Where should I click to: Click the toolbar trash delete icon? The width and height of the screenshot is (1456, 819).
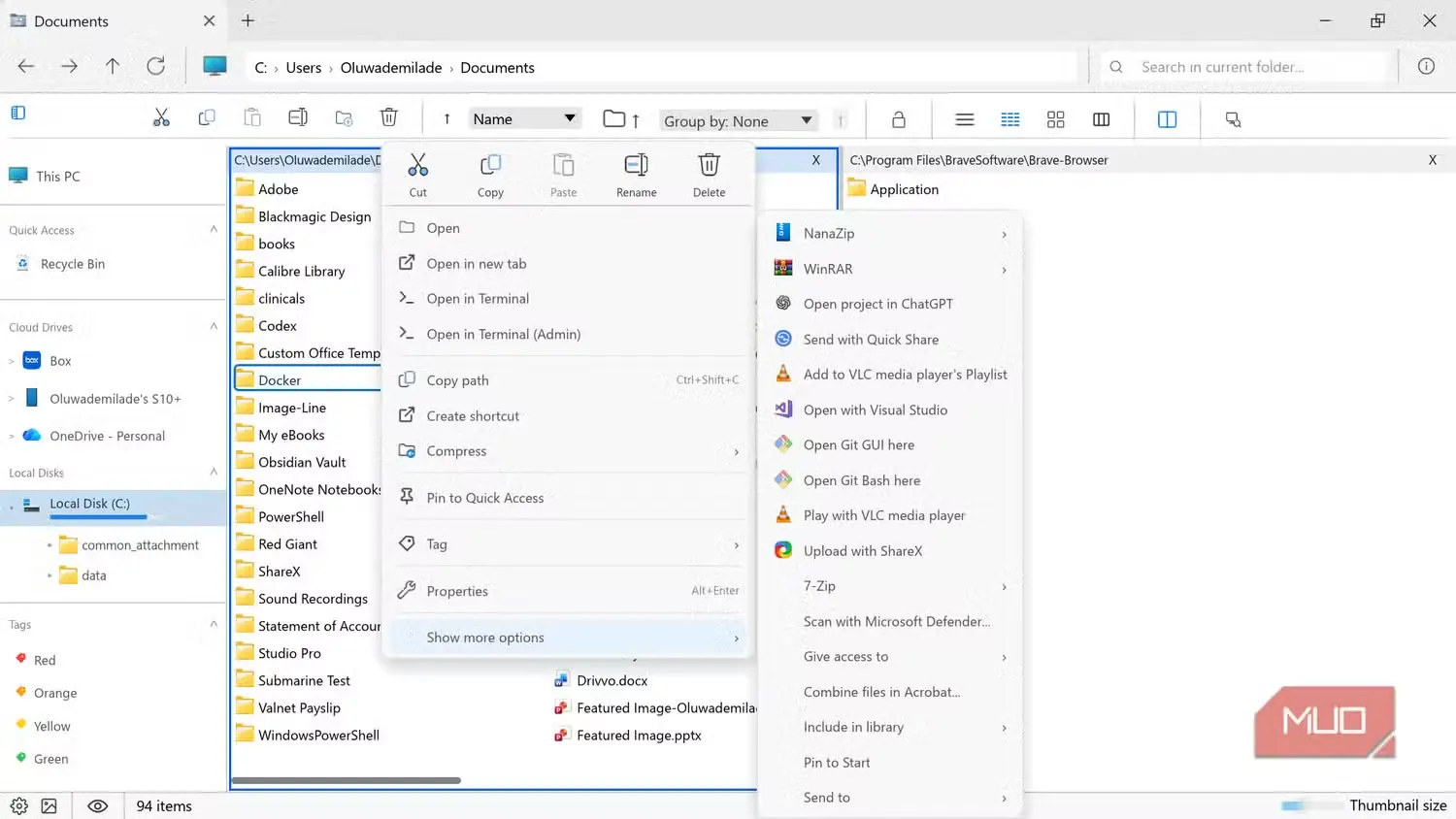tap(388, 117)
